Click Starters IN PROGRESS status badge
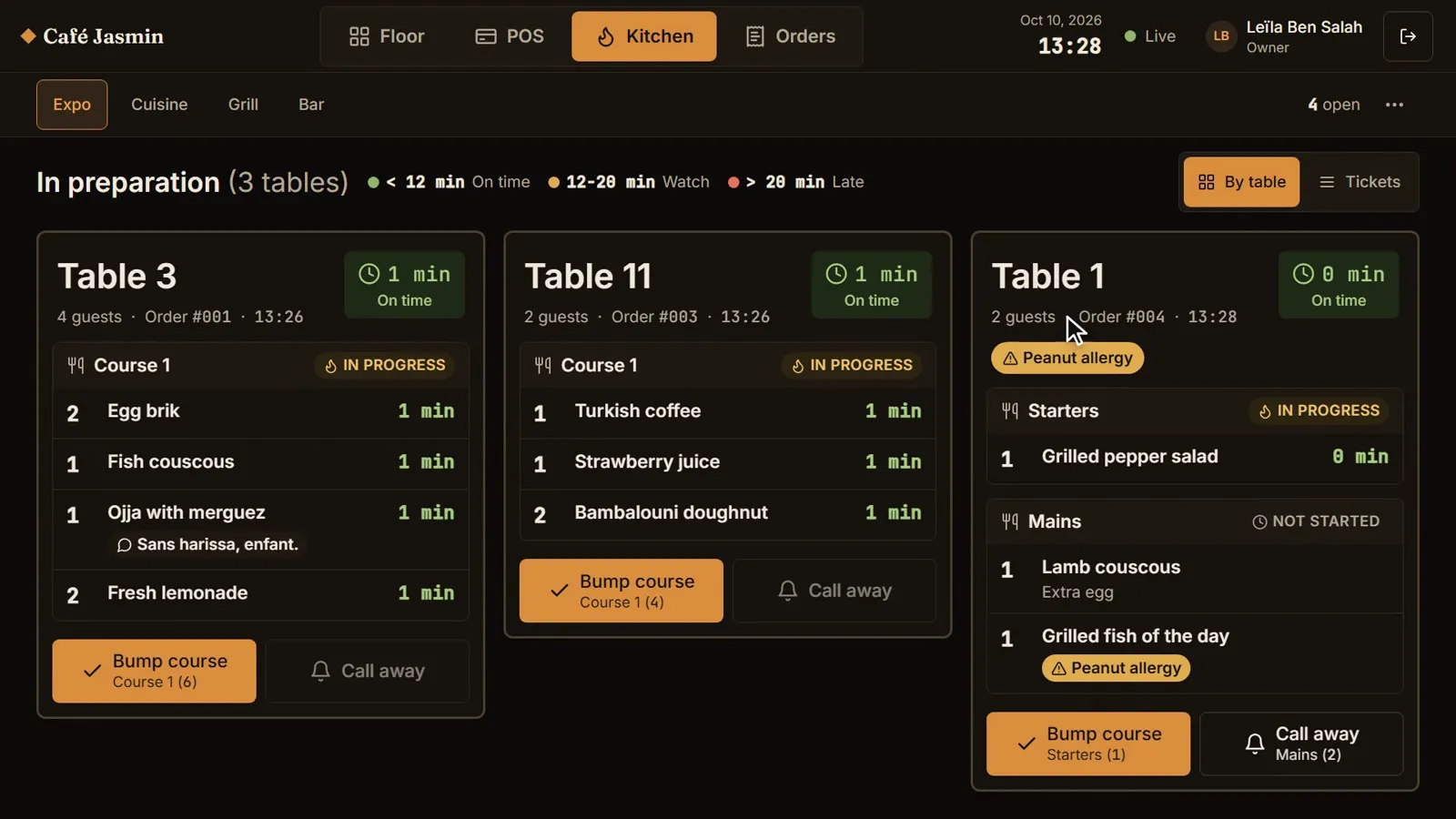 (x=1319, y=410)
